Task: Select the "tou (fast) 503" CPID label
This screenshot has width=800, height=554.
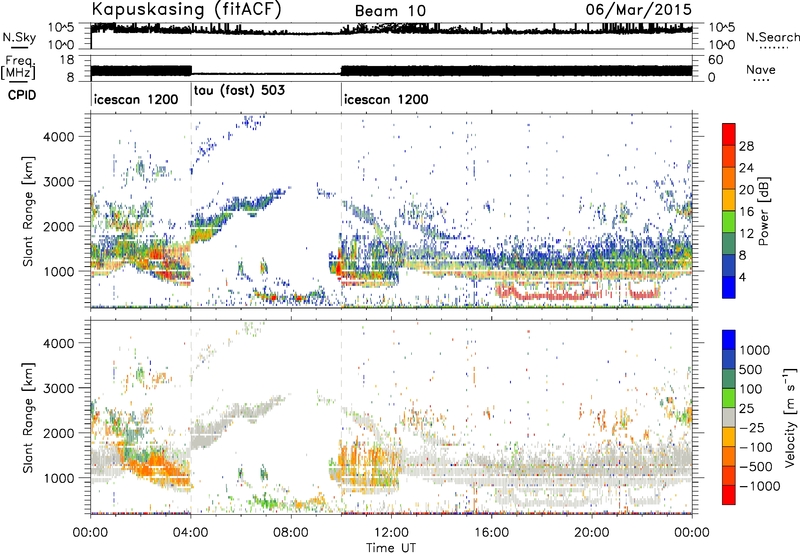Action: [239, 91]
